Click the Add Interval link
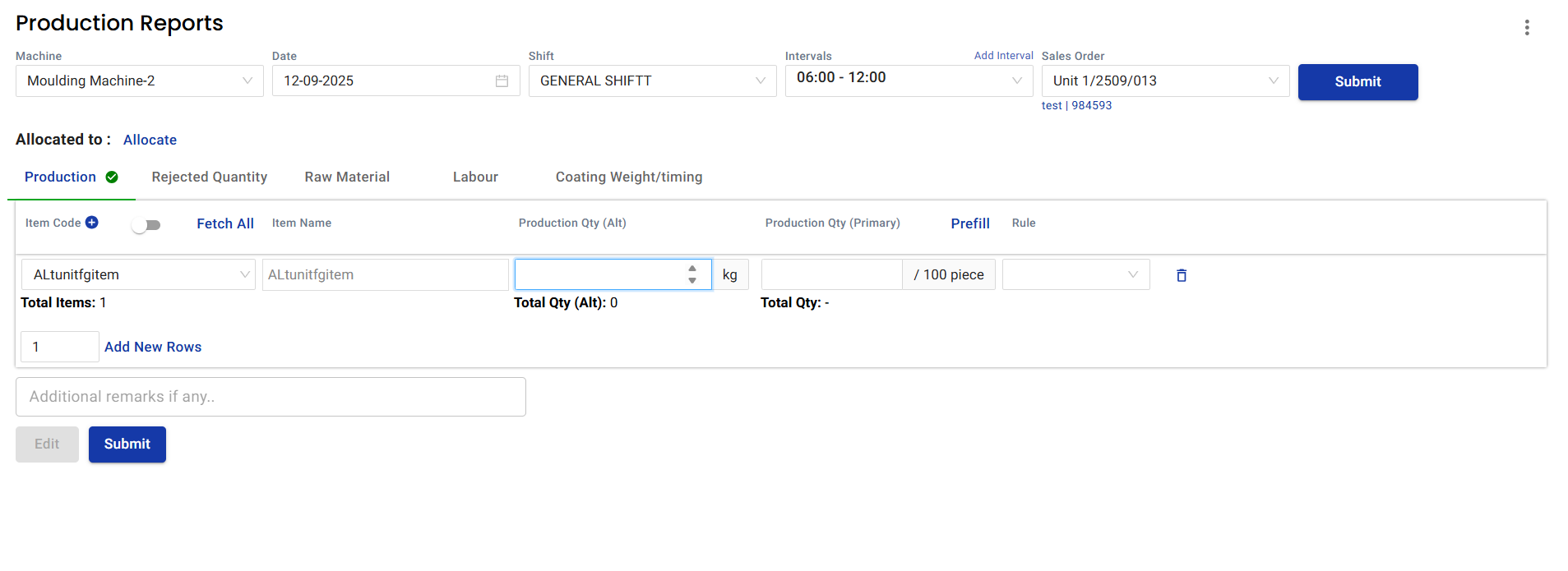 (1003, 56)
